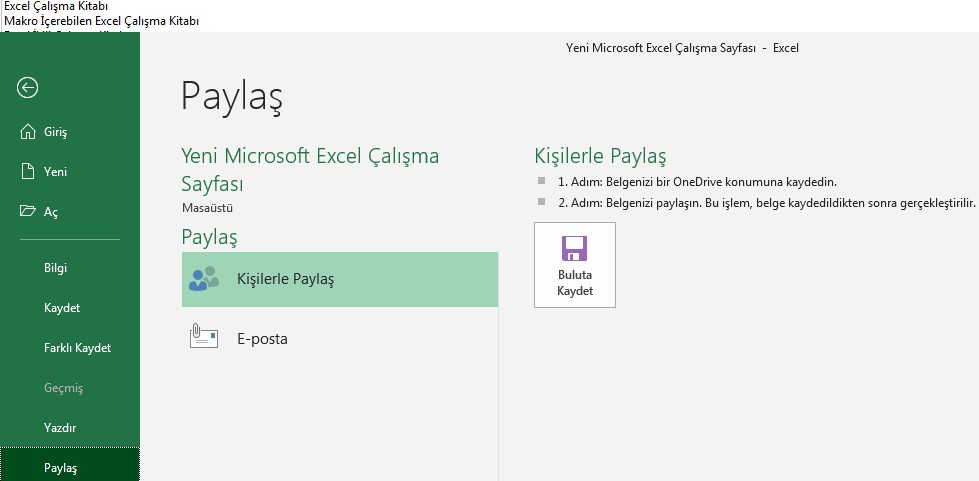Screen dimensions: 979x481
Task: Select 'Excel Çalışma Kitabı' list entry
Action: (x=56, y=7)
